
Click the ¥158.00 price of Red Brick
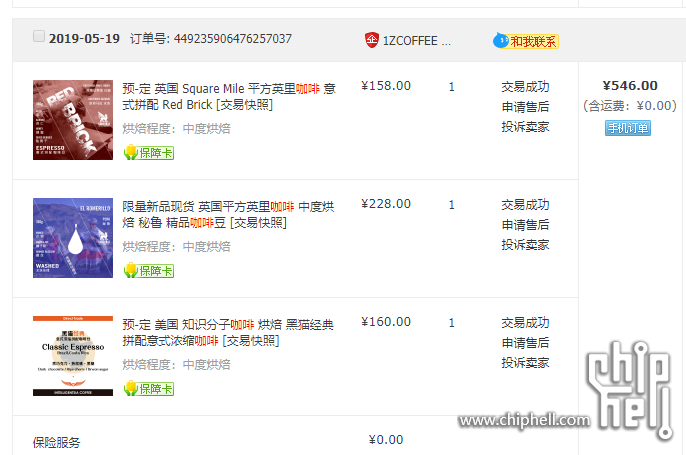pos(386,86)
